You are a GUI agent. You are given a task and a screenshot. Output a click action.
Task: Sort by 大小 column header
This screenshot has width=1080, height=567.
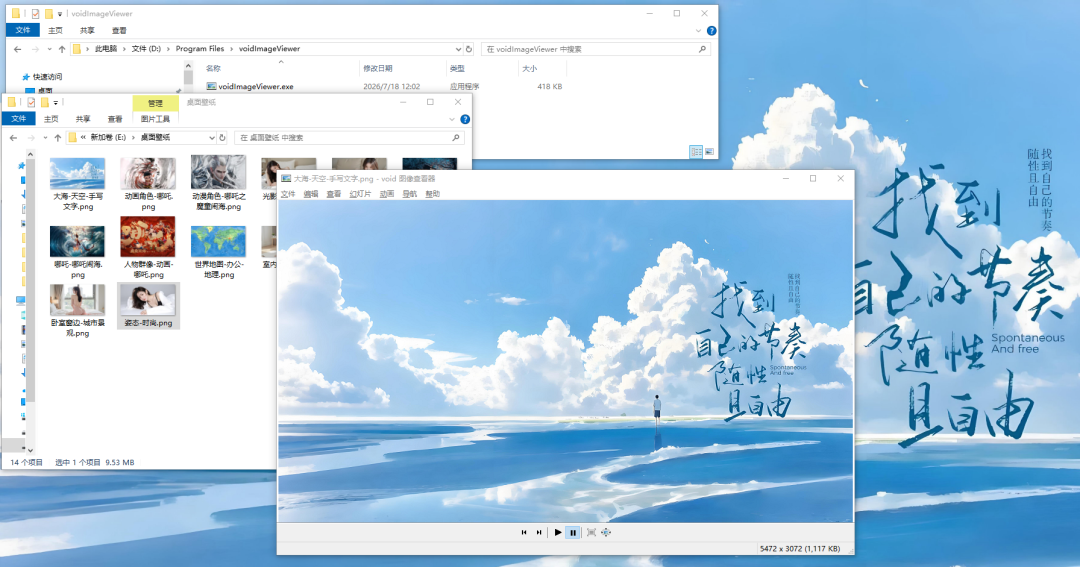click(529, 68)
